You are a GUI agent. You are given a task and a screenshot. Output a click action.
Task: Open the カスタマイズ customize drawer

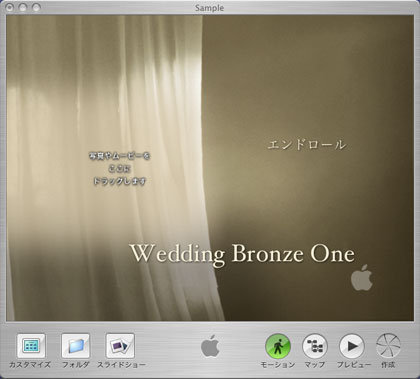tap(31, 346)
